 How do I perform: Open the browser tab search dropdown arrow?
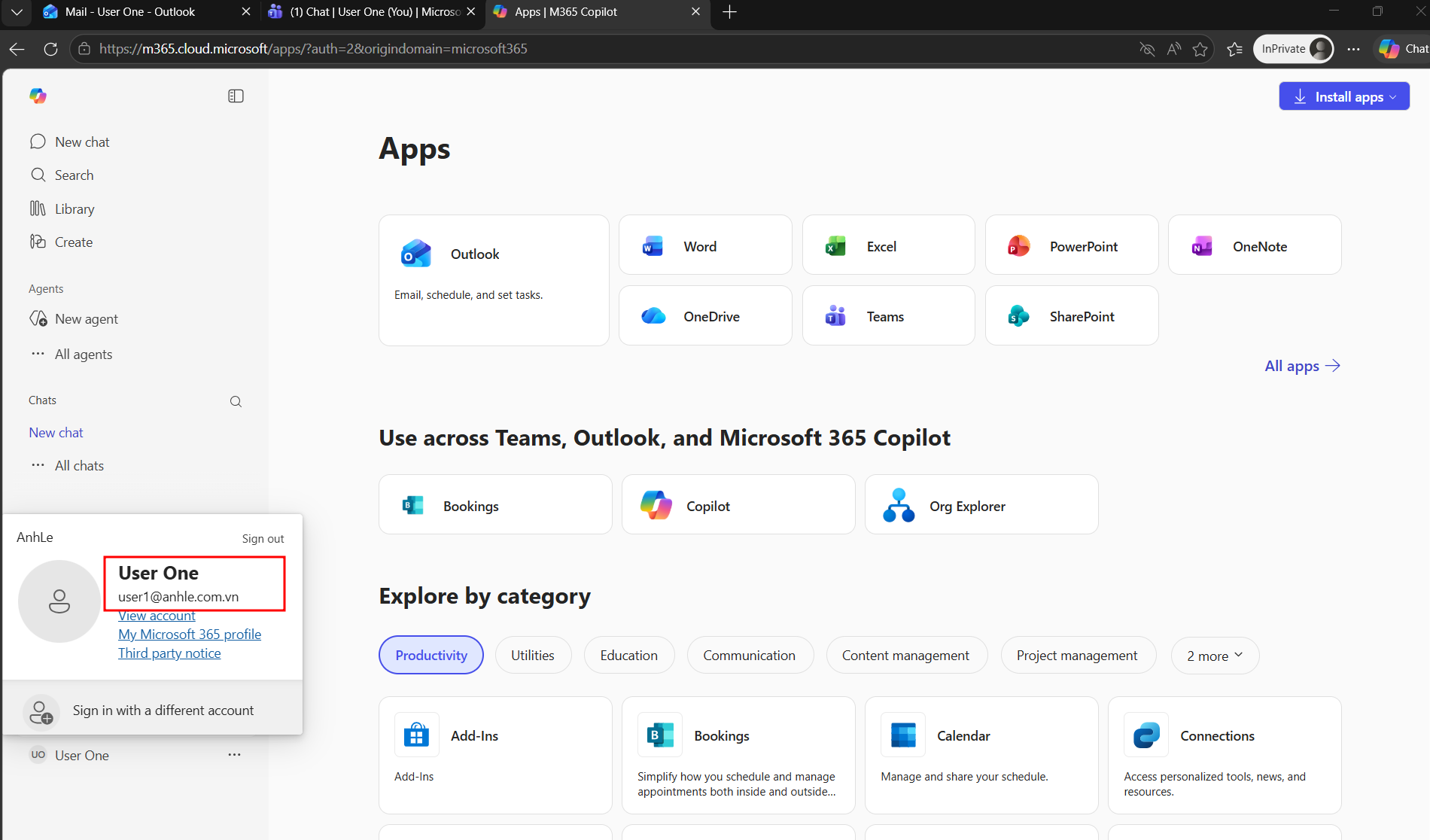(x=17, y=12)
